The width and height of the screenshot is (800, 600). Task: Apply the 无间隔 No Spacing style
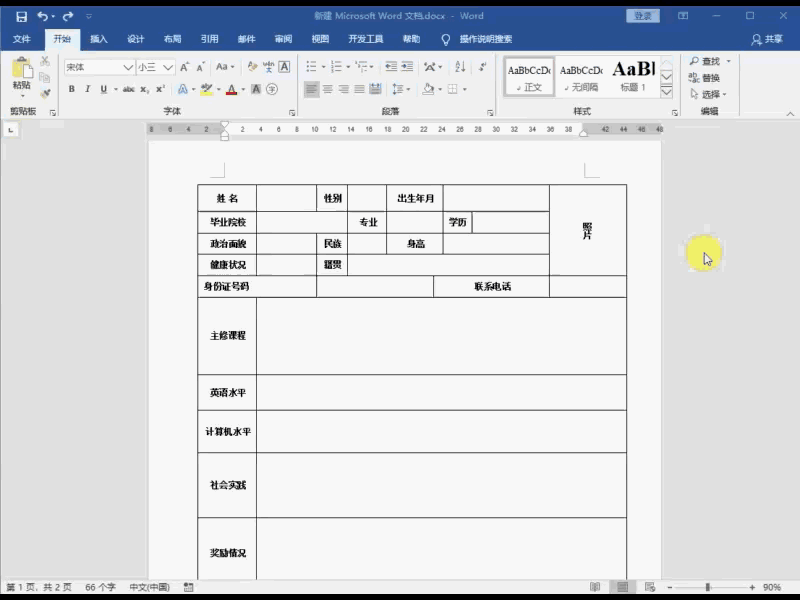(581, 77)
